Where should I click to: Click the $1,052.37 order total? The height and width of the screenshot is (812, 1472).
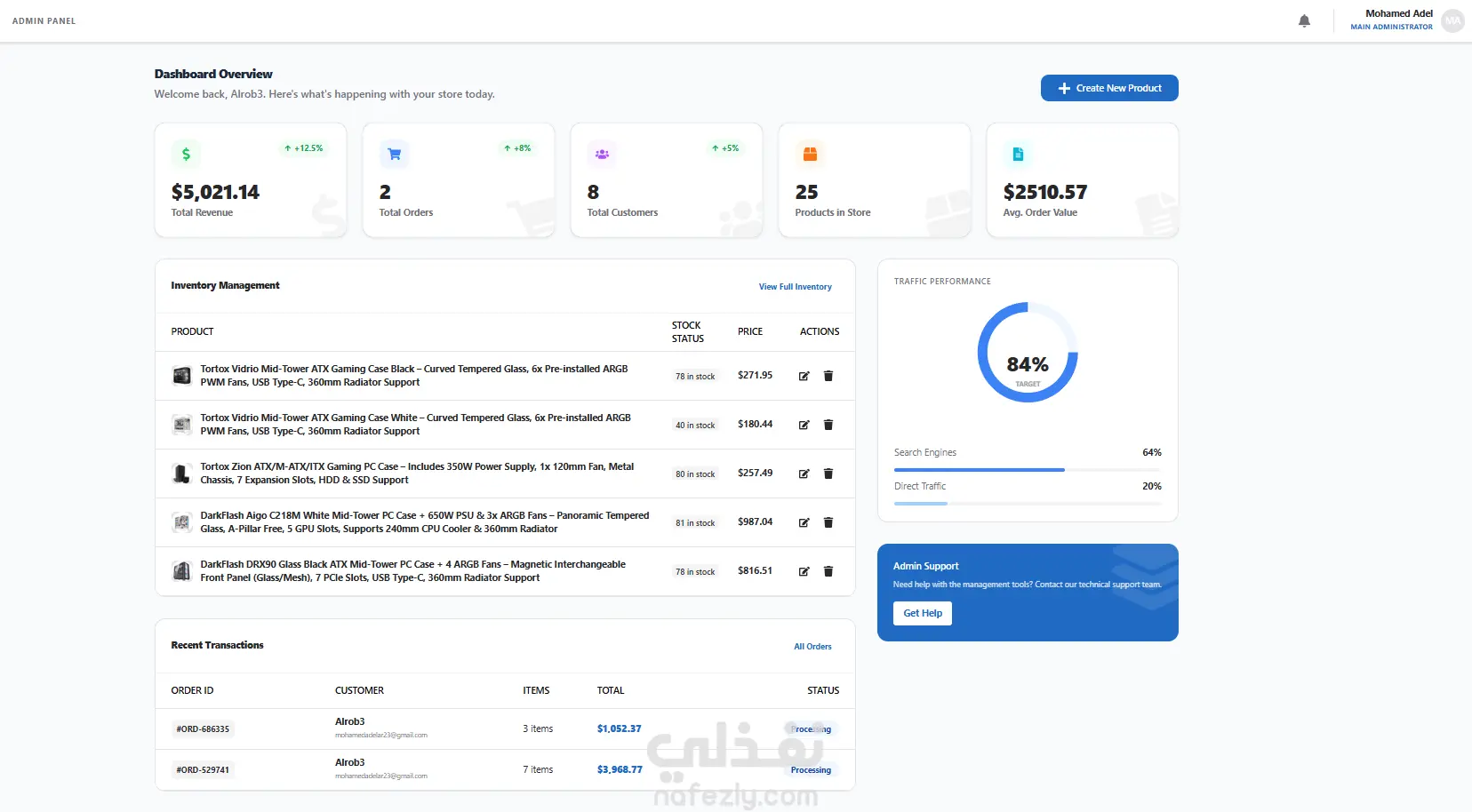(x=619, y=728)
